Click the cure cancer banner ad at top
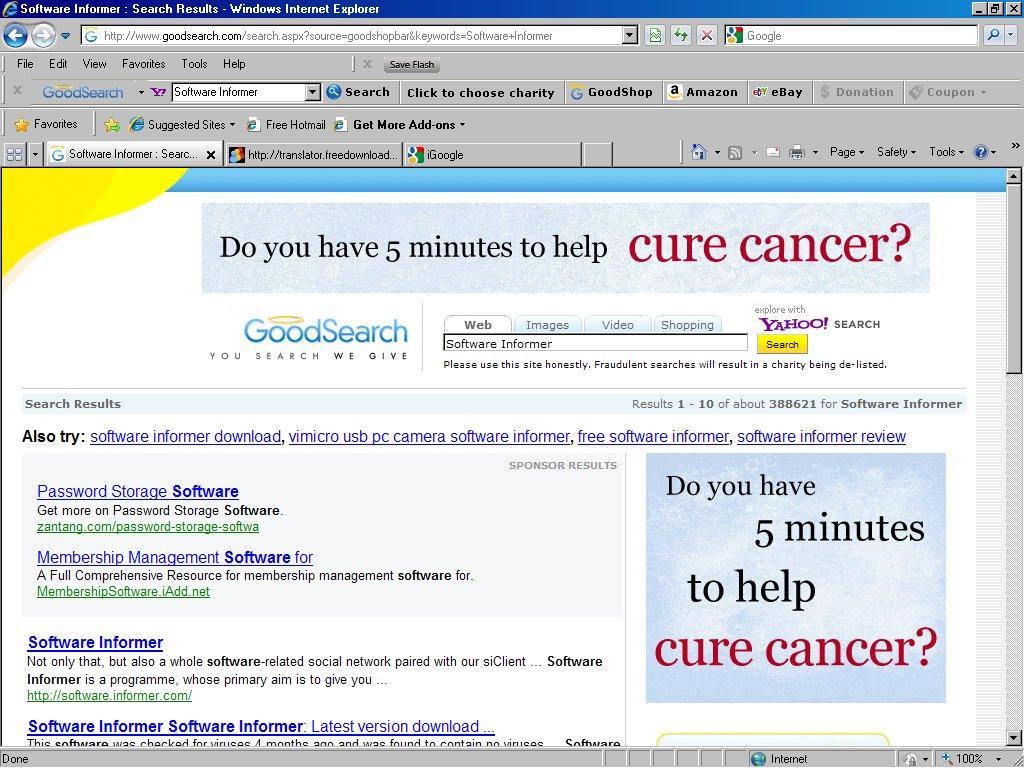 pyautogui.click(x=566, y=248)
